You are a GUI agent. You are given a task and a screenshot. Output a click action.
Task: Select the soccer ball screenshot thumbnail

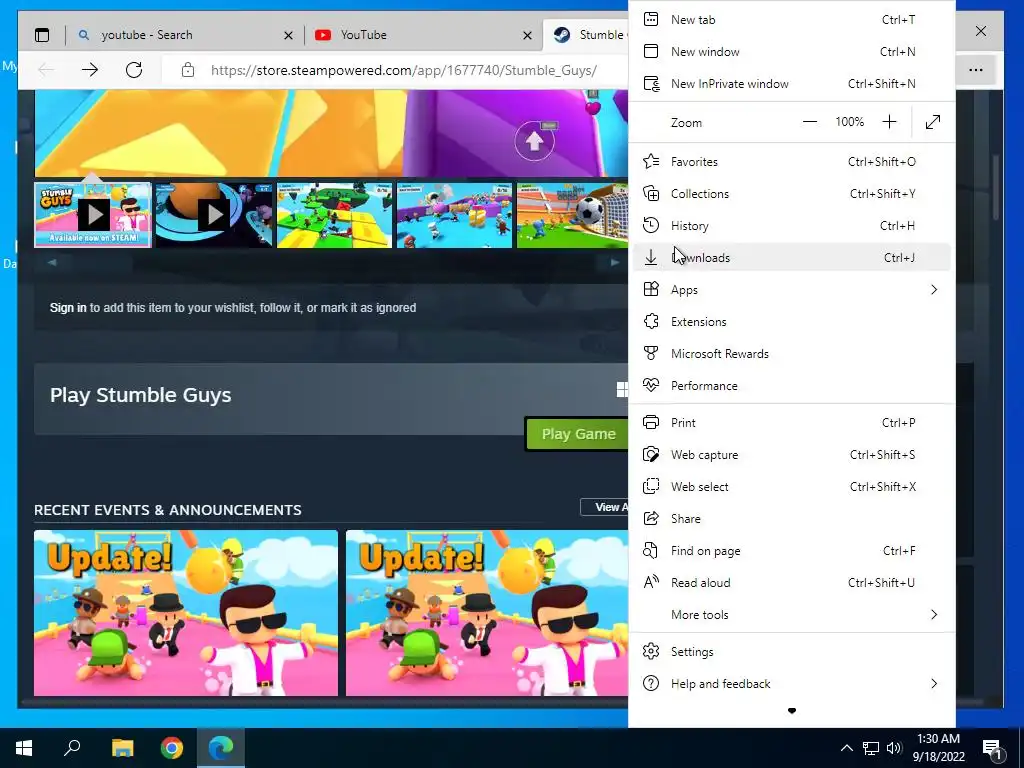572,215
